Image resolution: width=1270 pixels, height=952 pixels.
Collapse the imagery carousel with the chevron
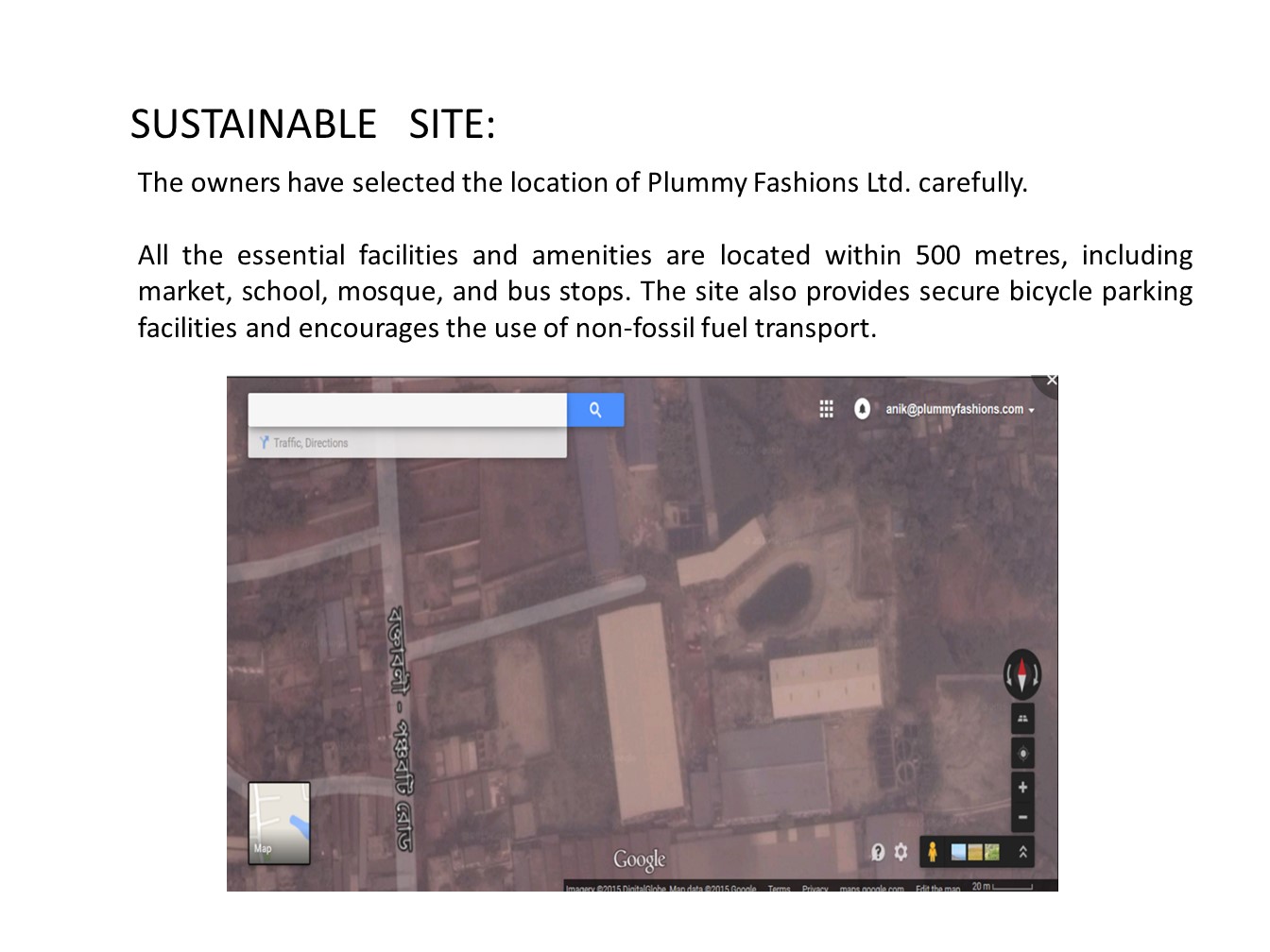[1022, 851]
